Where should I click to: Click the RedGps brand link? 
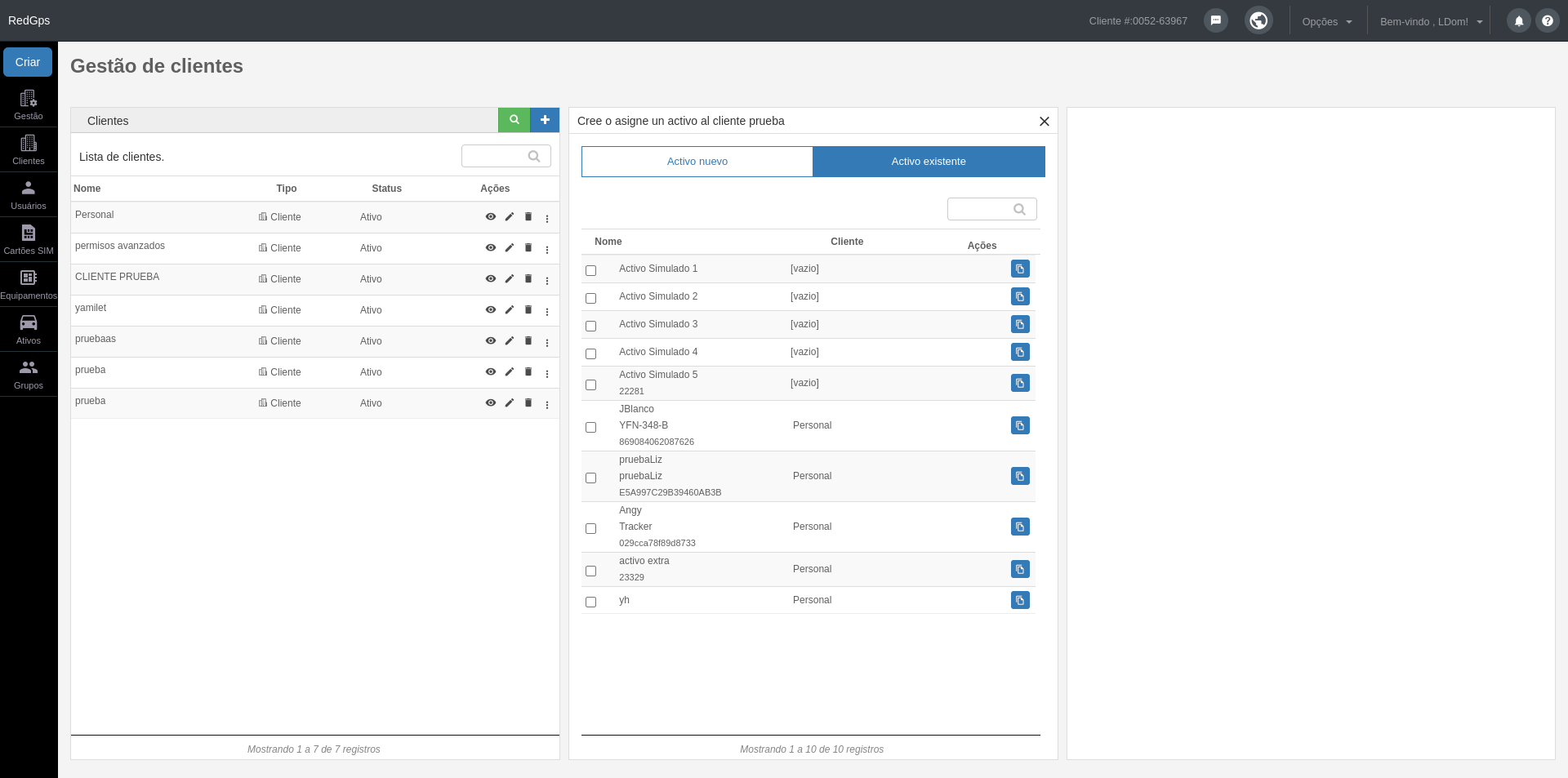(29, 20)
